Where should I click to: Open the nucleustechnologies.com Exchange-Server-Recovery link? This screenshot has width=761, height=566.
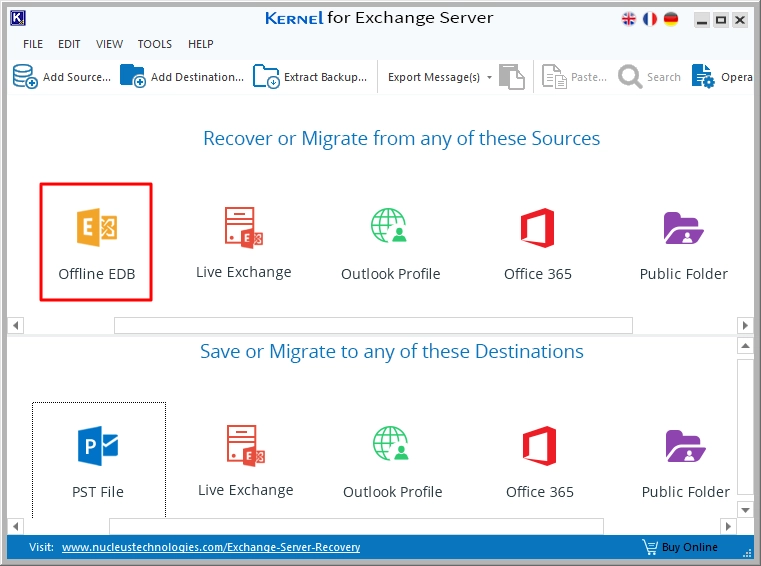pos(211,547)
